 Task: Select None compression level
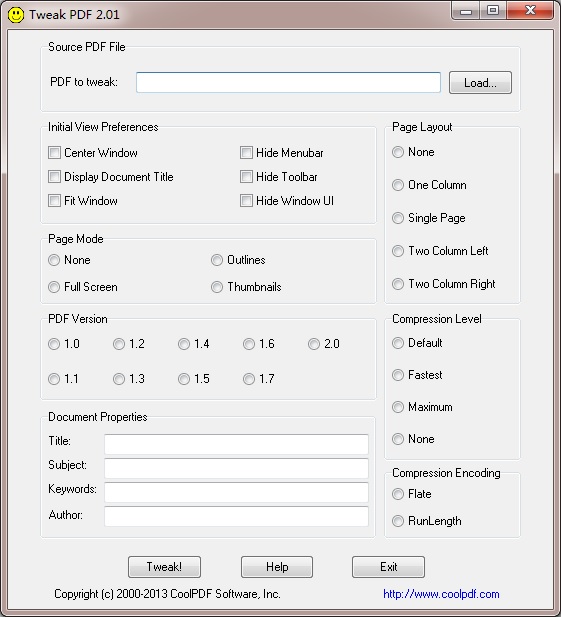[x=398, y=438]
